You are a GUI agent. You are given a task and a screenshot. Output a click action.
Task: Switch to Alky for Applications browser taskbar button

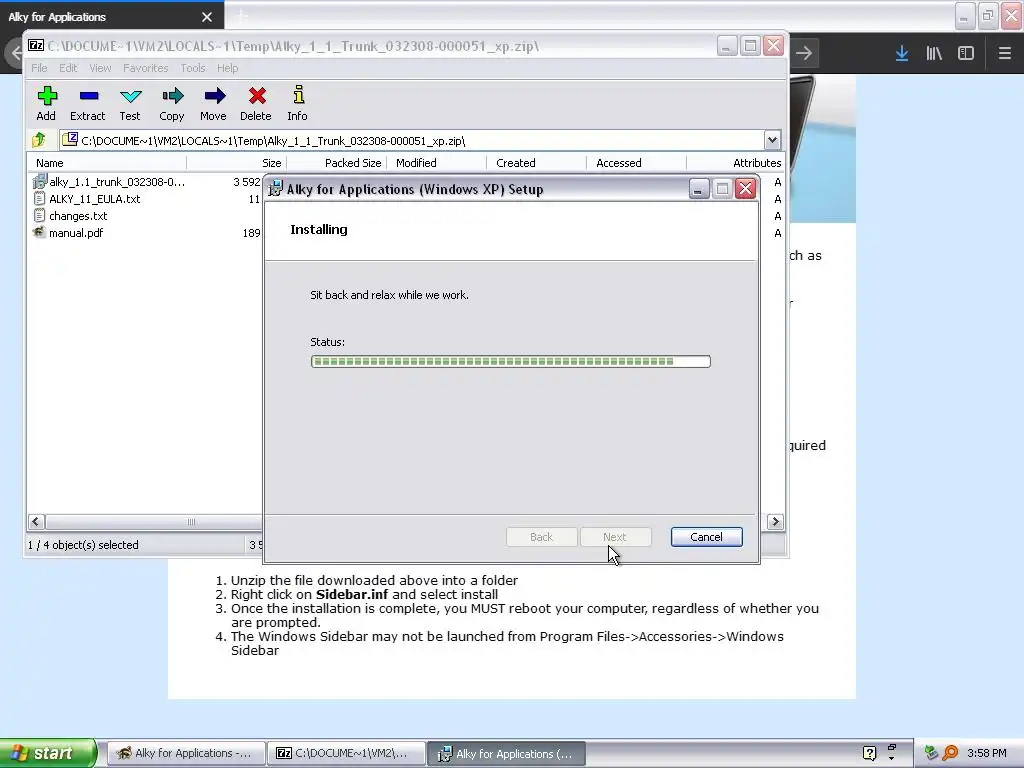(185, 753)
